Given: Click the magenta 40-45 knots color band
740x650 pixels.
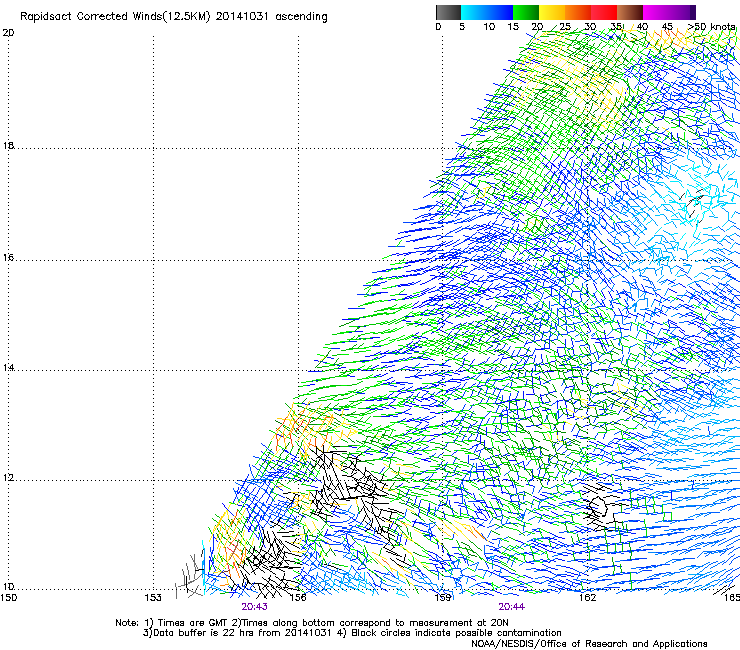Looking at the screenshot, I should 656,12.
